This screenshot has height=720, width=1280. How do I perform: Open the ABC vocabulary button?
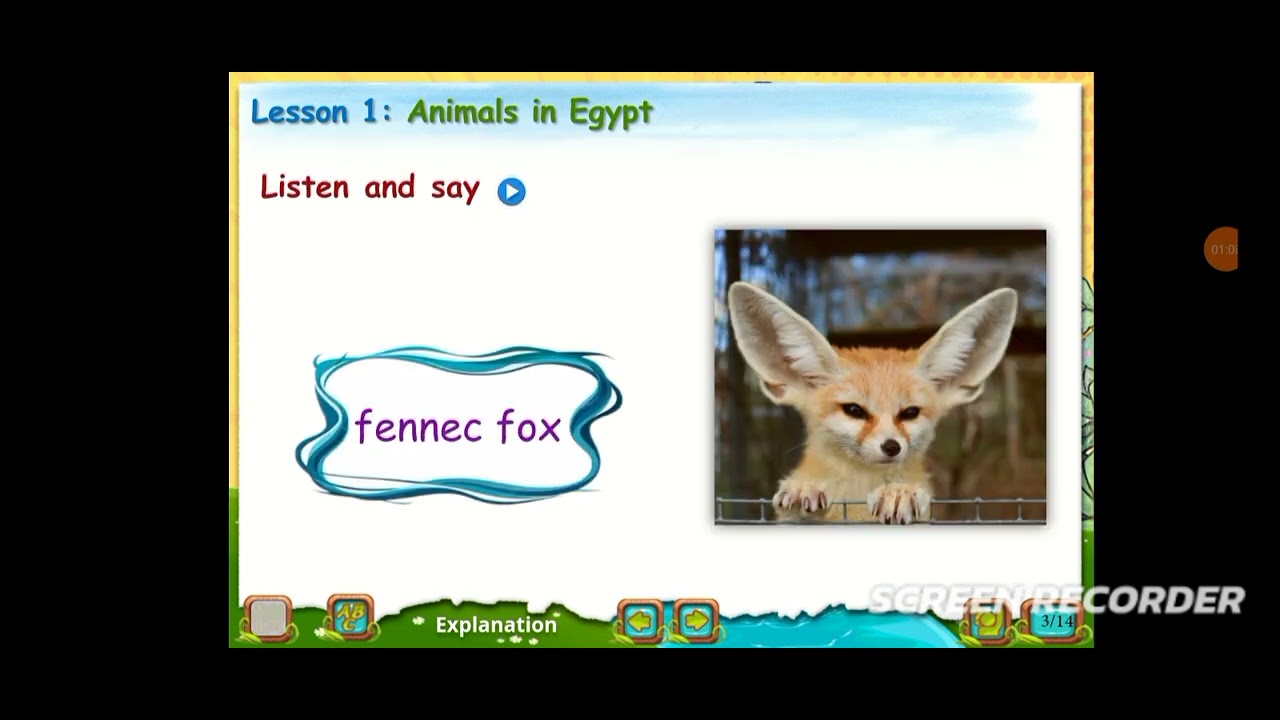pos(350,618)
